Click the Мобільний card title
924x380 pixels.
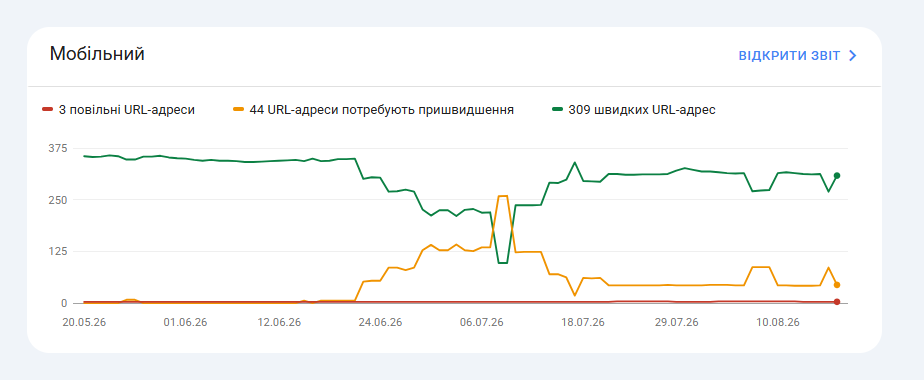click(97, 54)
